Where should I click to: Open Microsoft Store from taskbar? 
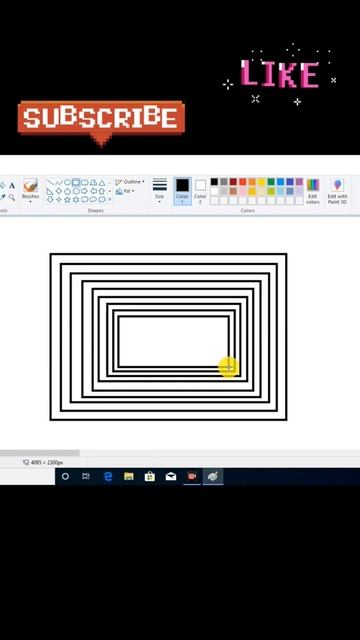(150, 476)
